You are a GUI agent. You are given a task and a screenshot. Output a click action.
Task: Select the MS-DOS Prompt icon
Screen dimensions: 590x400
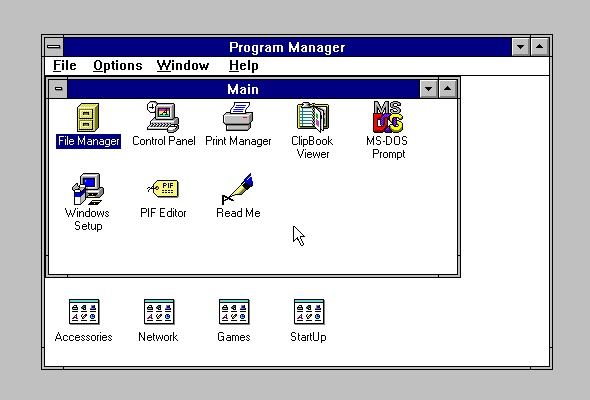pyautogui.click(x=388, y=117)
